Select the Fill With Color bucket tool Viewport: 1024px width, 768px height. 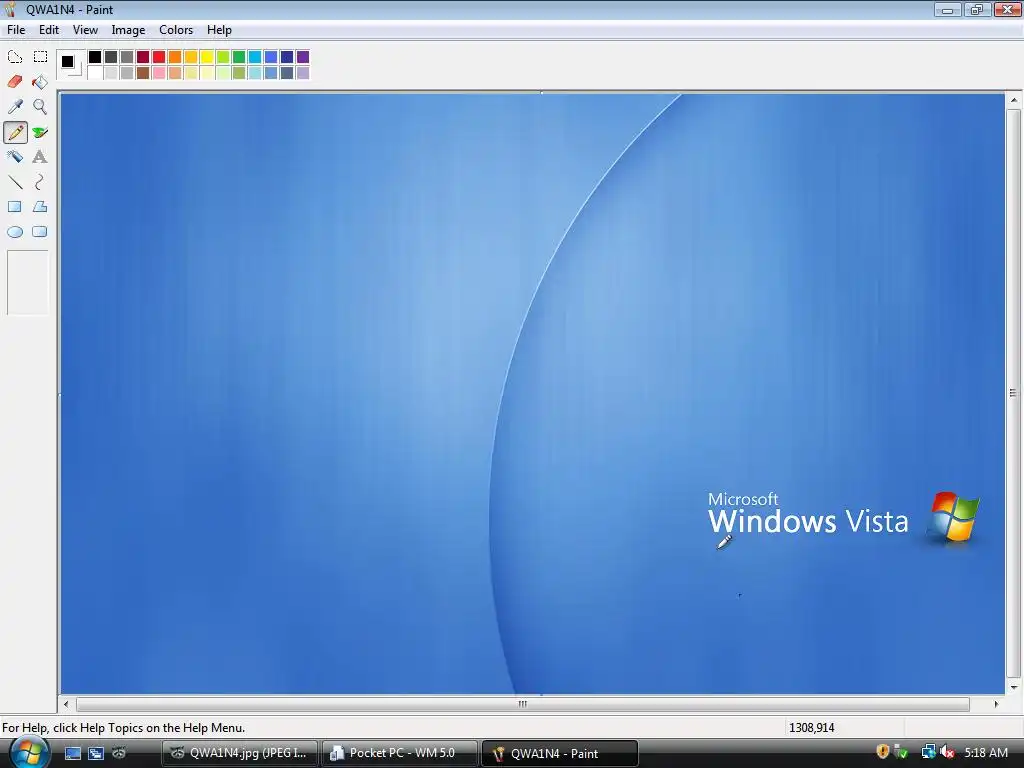(40, 82)
